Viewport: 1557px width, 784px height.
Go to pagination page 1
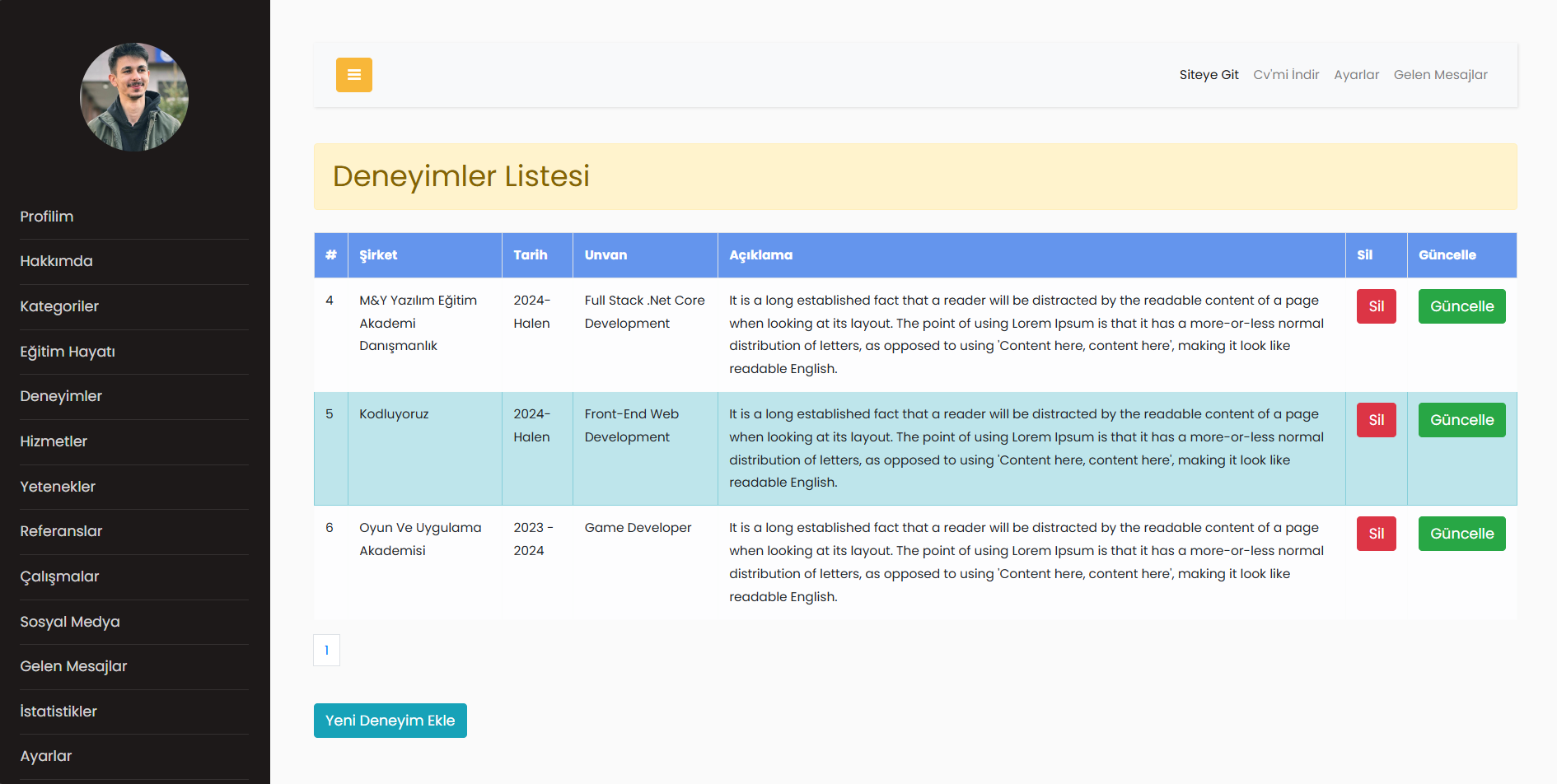click(326, 651)
